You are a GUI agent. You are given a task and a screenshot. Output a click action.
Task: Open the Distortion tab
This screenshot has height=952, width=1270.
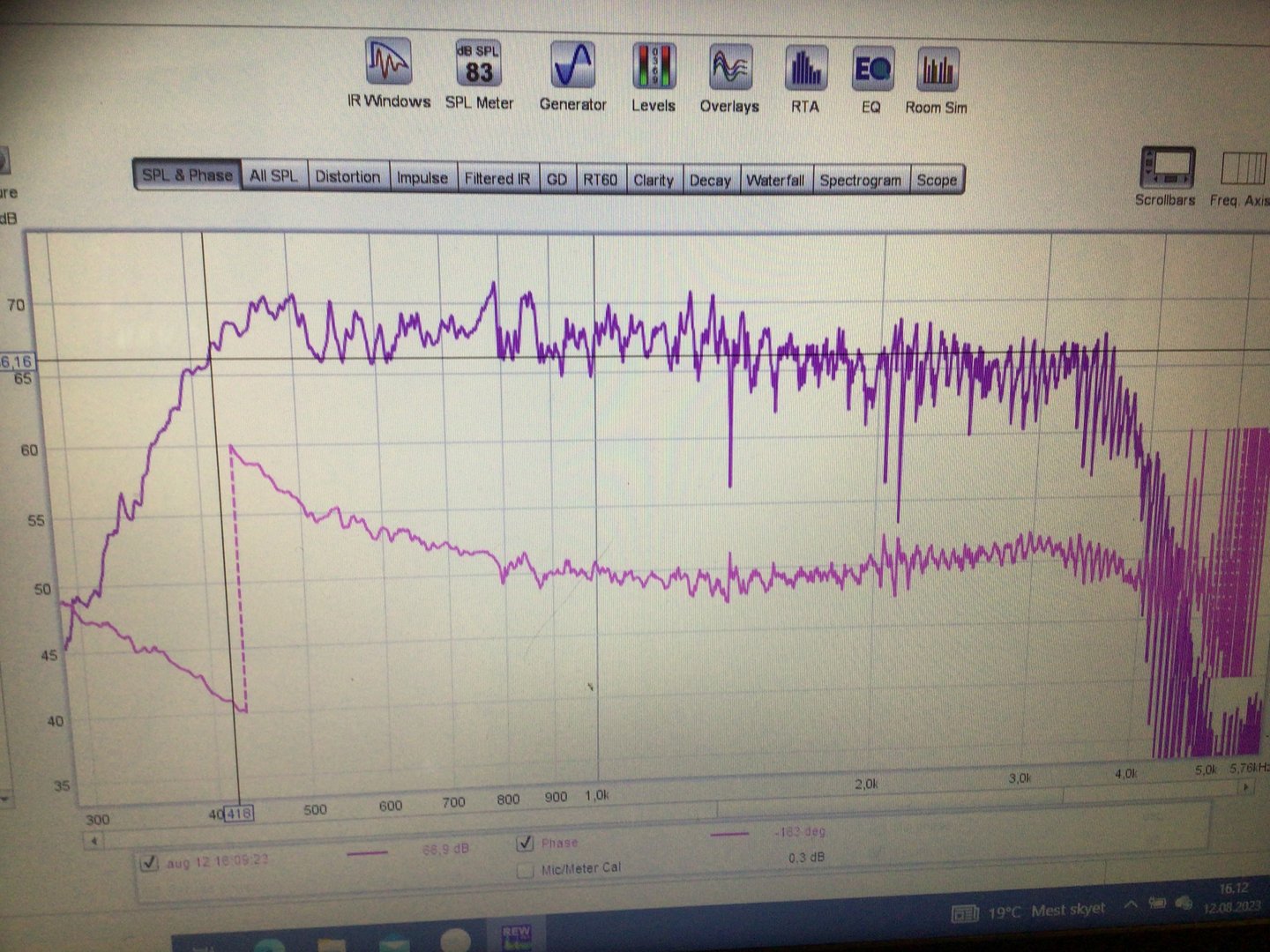tap(347, 176)
